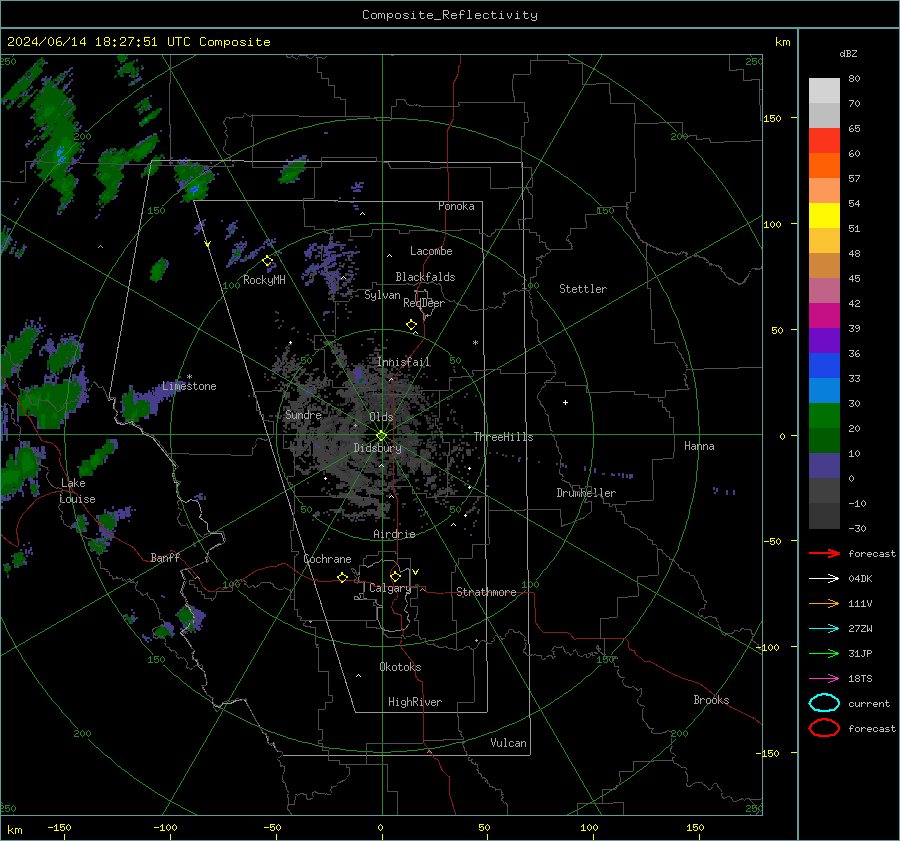
Task: Click the Okotoks city label
Action: tap(400, 667)
